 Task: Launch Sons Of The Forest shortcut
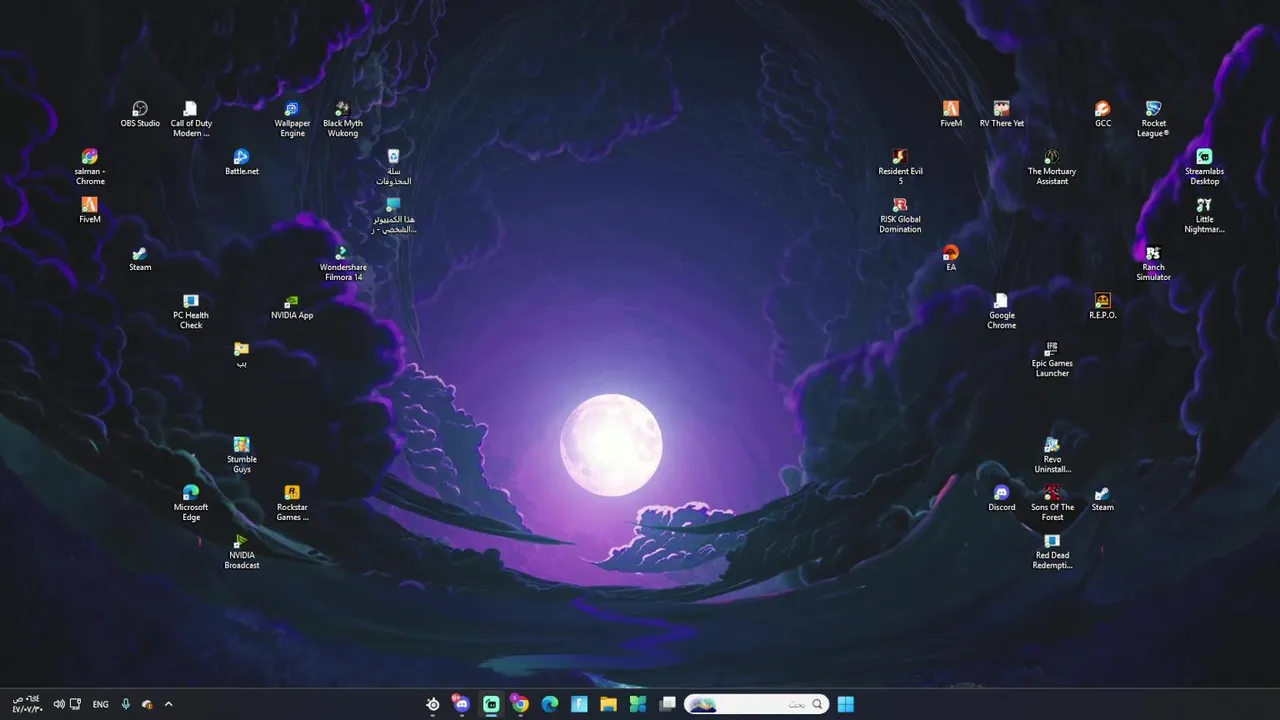1052,503
